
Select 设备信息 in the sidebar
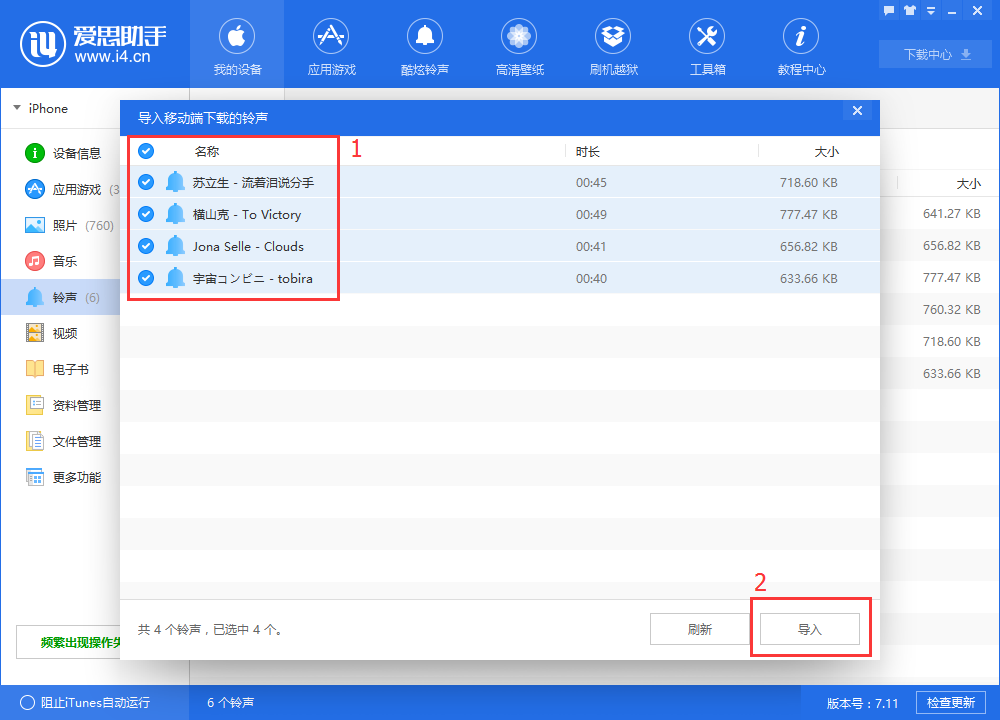(76, 153)
